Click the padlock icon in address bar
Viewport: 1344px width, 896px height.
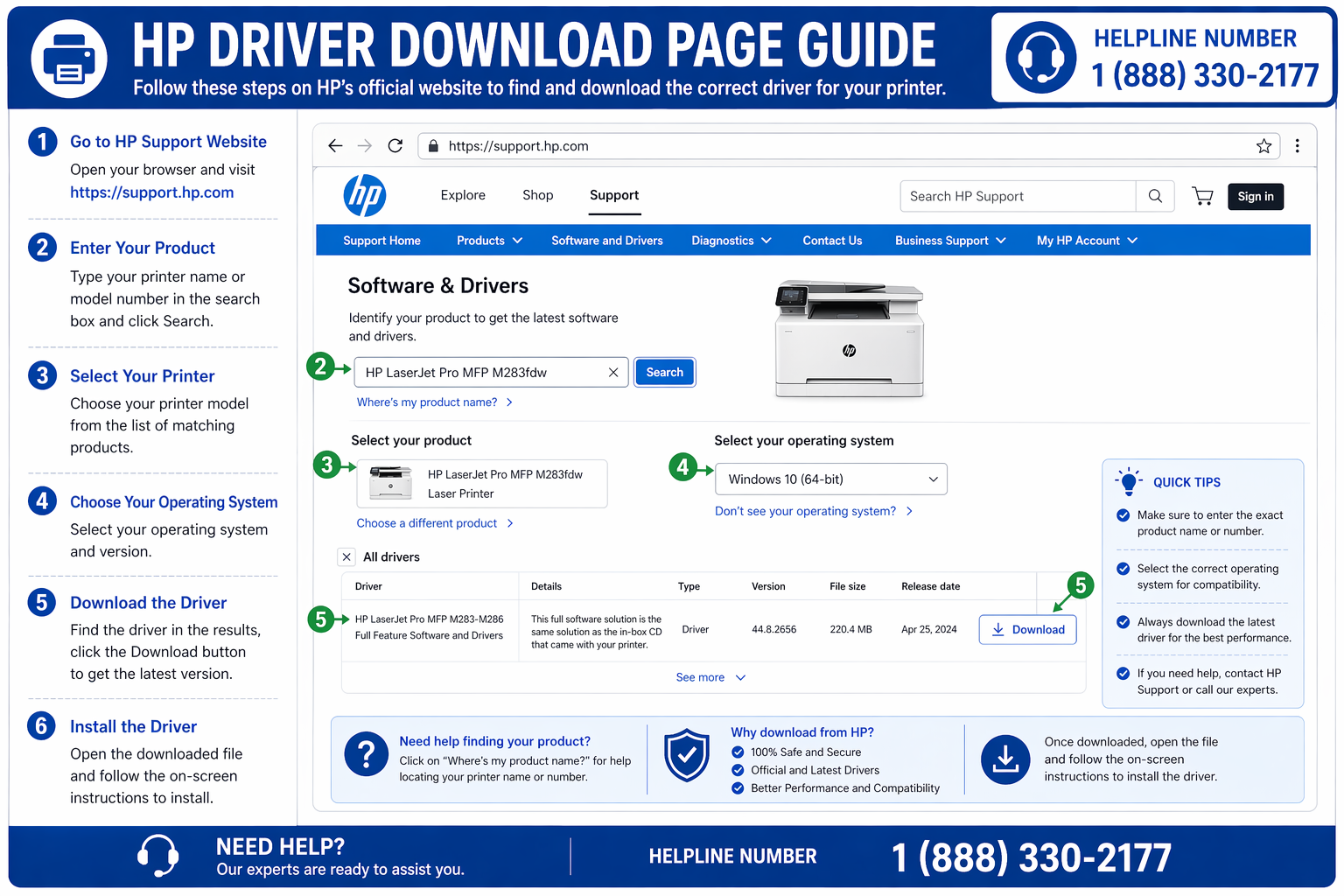(x=432, y=146)
